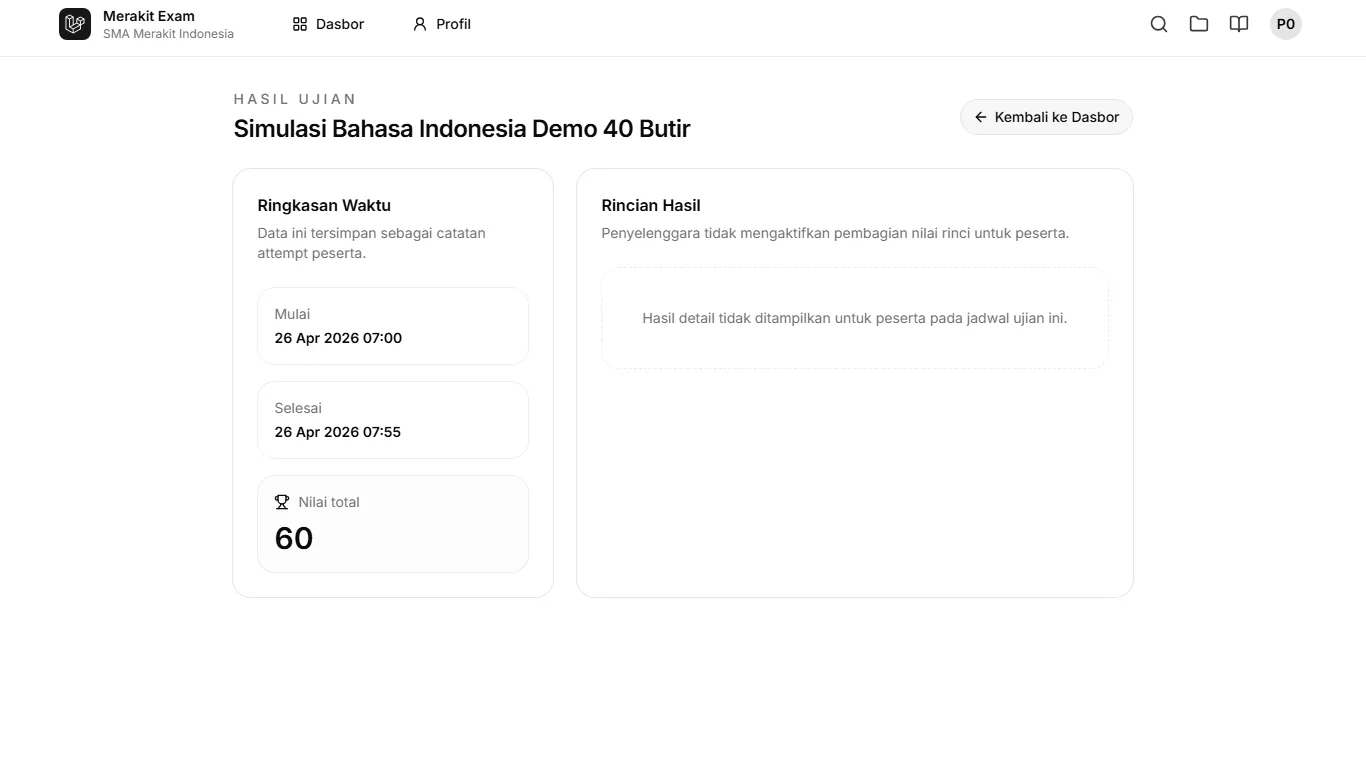Select end time 26 Apr 2026 07:55
Viewport: 1366px width, 768px height.
coord(338,432)
